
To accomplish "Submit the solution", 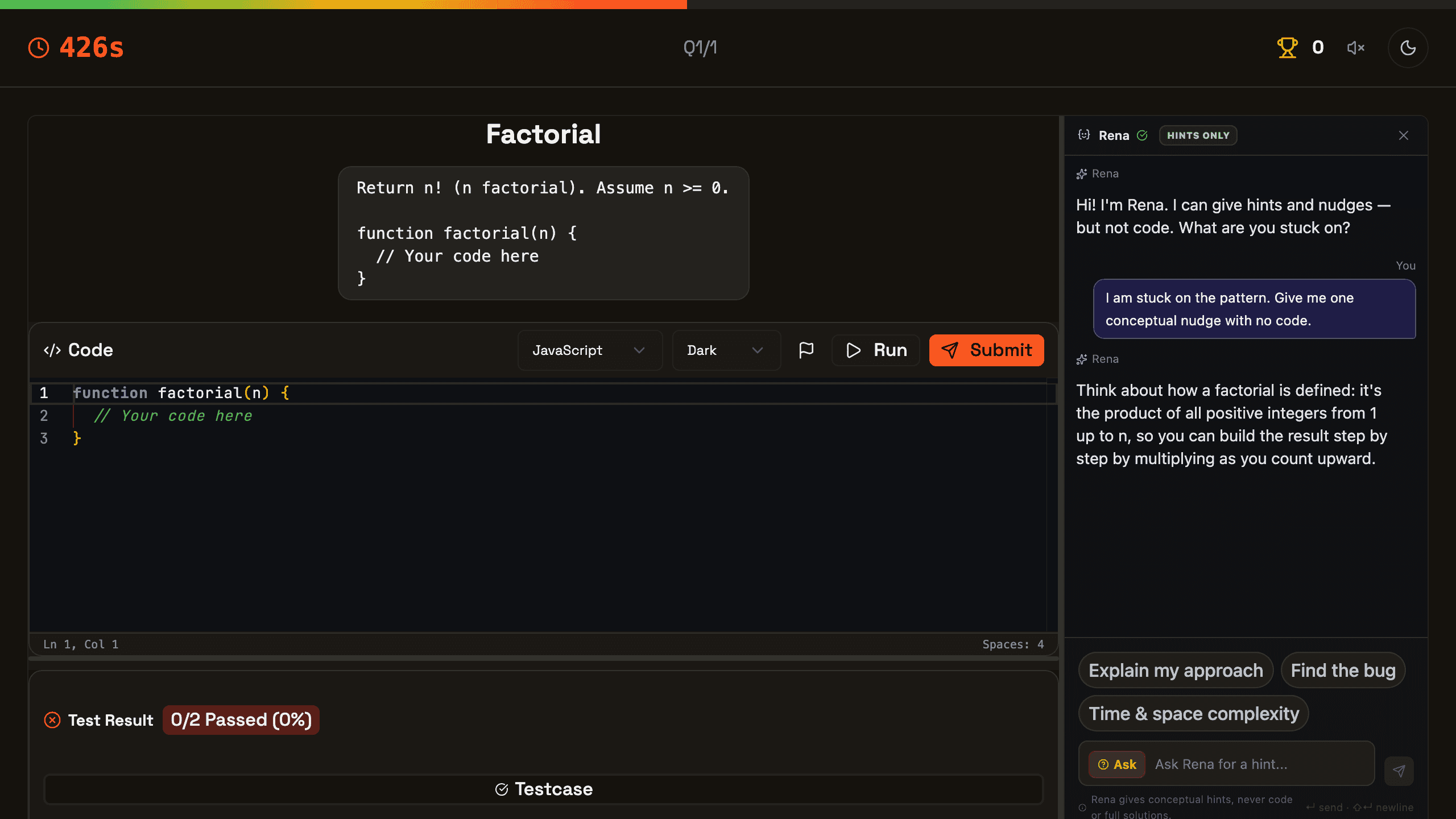I will pyautogui.click(x=986, y=350).
